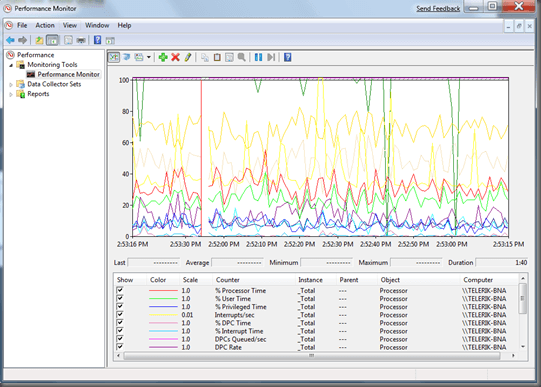Open Help from the graph toolbar question icon
Image resolution: width=541 pixels, height=387 pixels.
[x=288, y=57]
